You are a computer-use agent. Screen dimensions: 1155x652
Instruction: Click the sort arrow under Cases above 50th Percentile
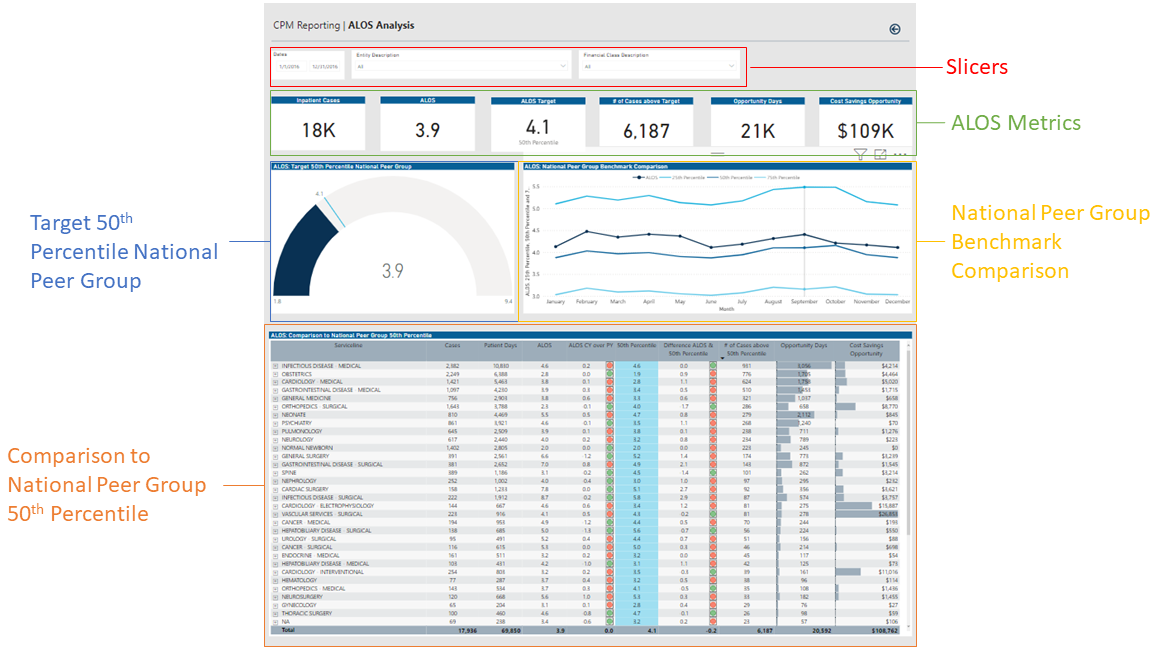[723, 358]
